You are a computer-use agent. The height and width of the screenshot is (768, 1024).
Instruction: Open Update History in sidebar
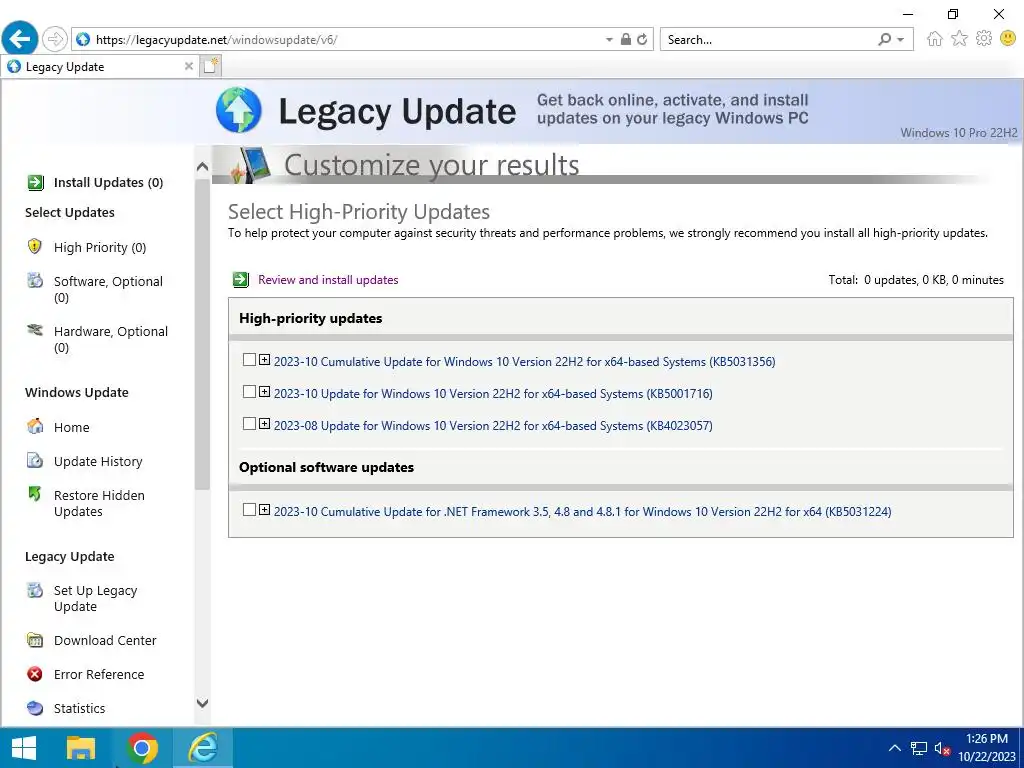(x=98, y=462)
